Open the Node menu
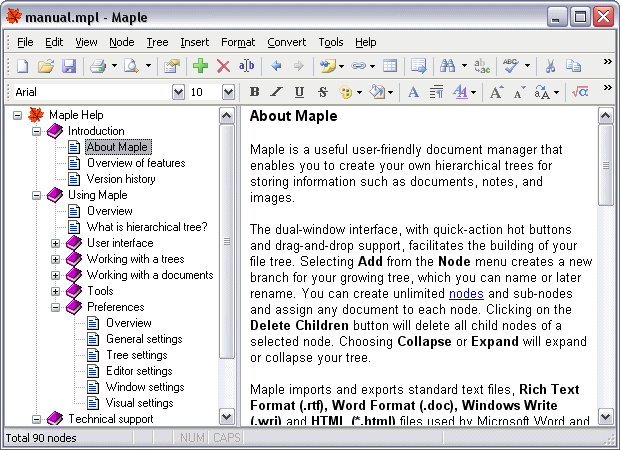The width and height of the screenshot is (620, 450). 122,42
